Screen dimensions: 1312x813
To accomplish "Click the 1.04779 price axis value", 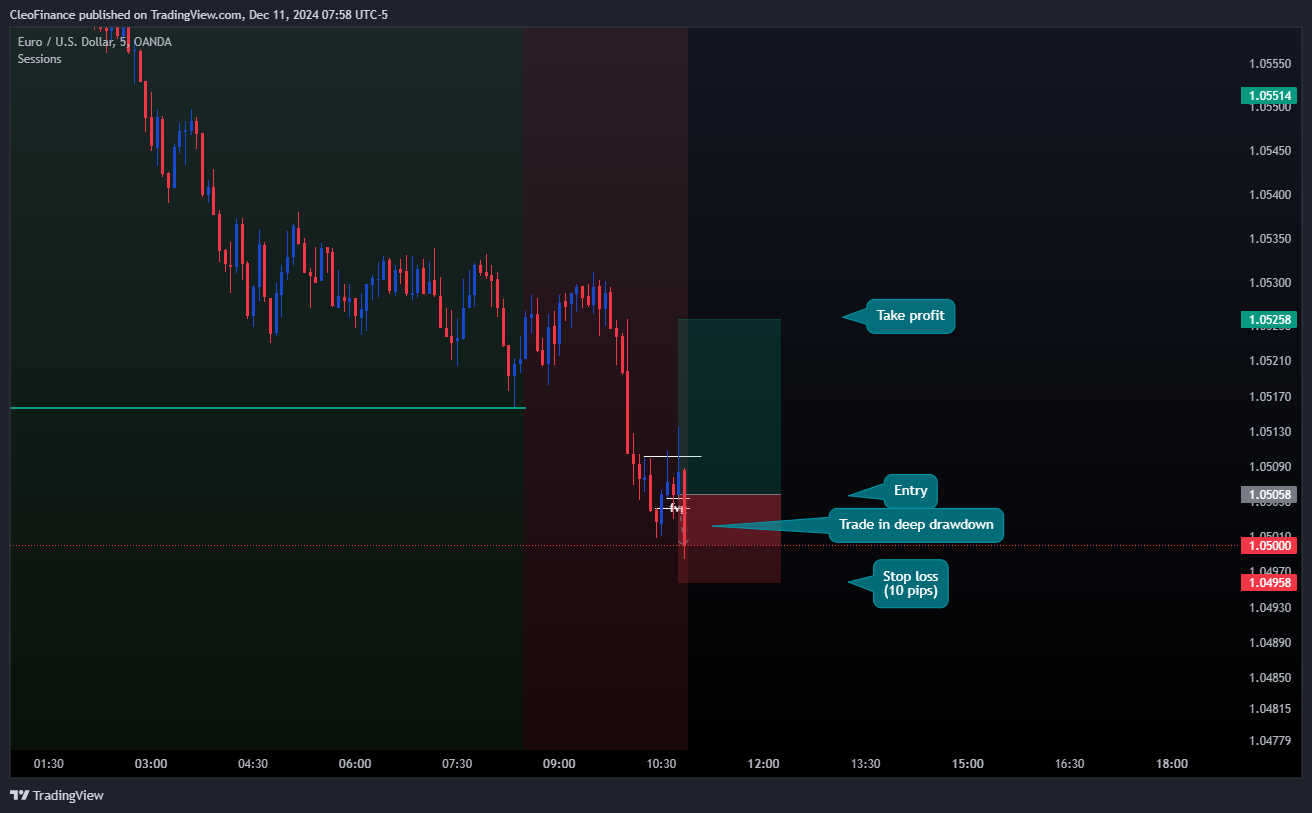I will coord(1269,740).
